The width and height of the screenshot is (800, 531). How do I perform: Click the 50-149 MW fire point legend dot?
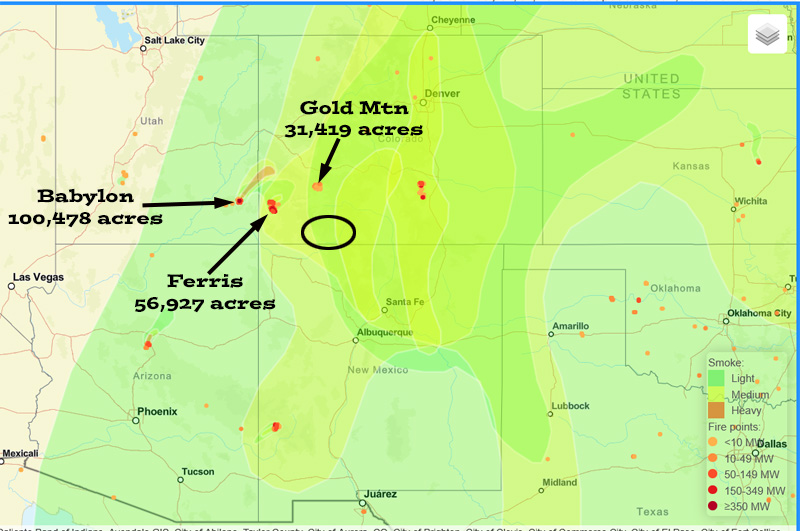713,474
